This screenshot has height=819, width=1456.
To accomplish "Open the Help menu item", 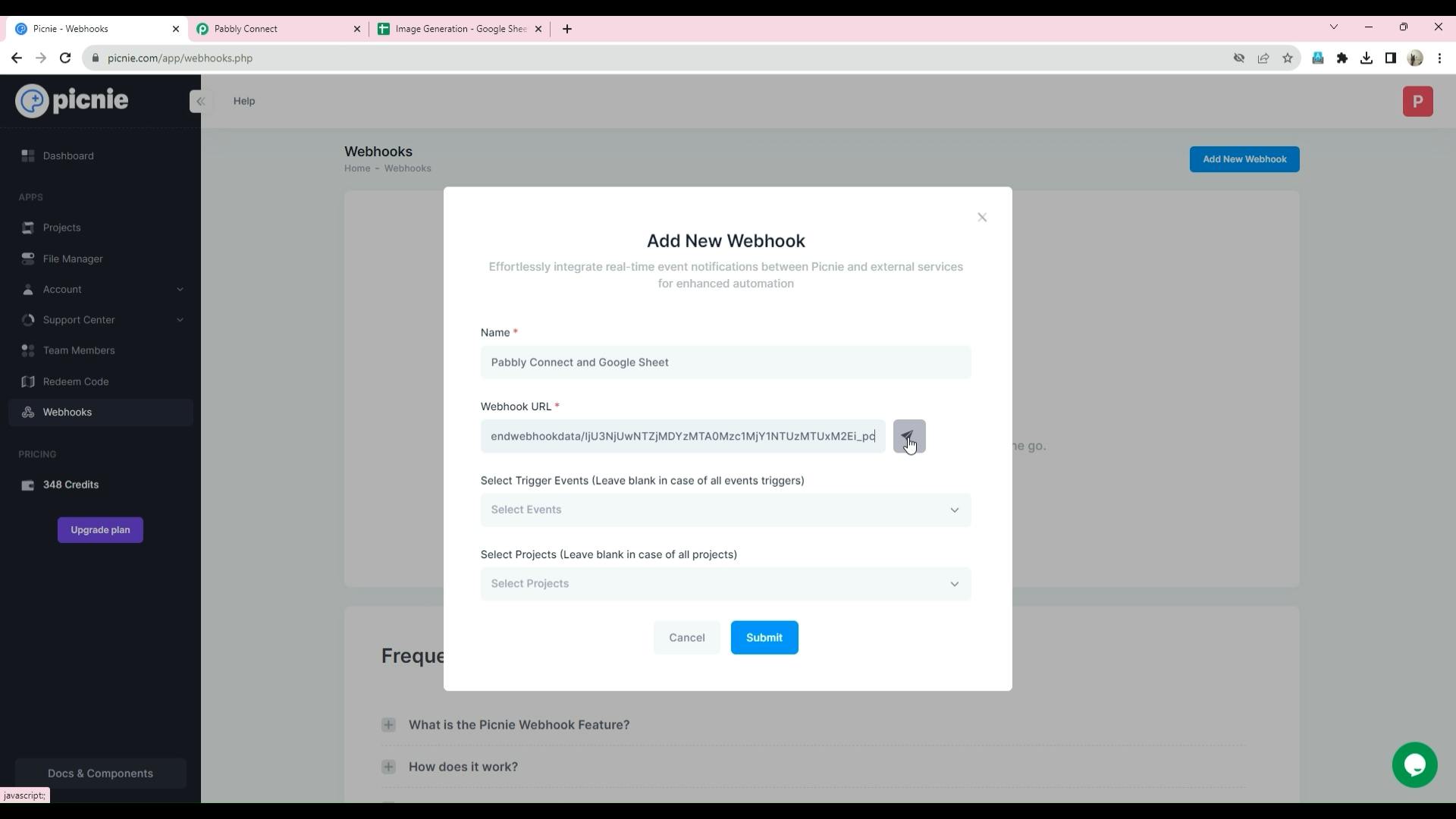I will click(244, 101).
